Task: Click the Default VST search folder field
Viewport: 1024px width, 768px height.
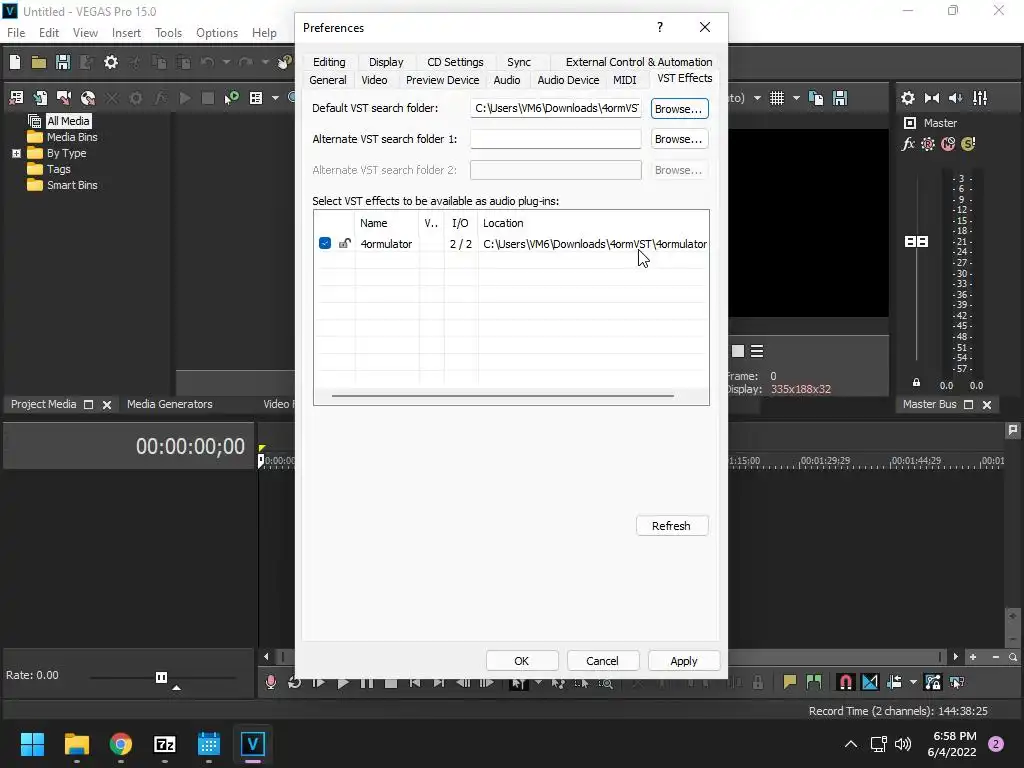Action: click(556, 108)
